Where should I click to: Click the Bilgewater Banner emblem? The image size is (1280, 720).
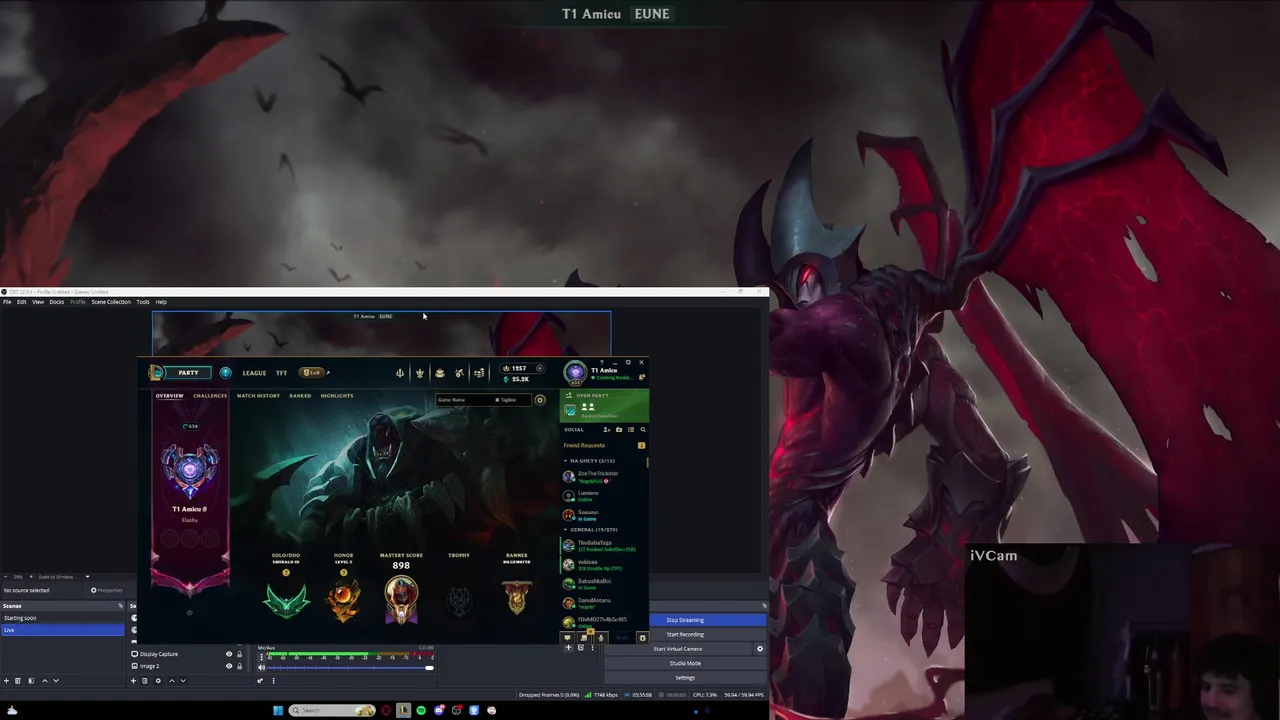[516, 598]
